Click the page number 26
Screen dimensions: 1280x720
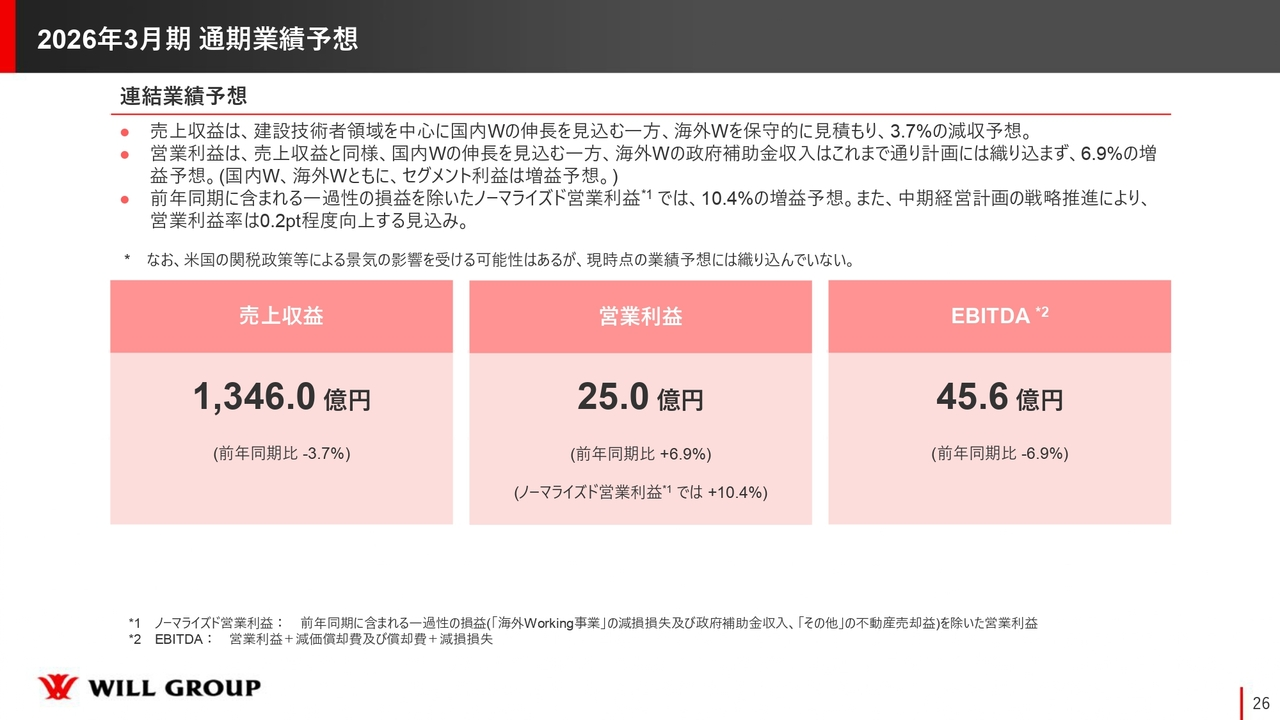(1260, 702)
